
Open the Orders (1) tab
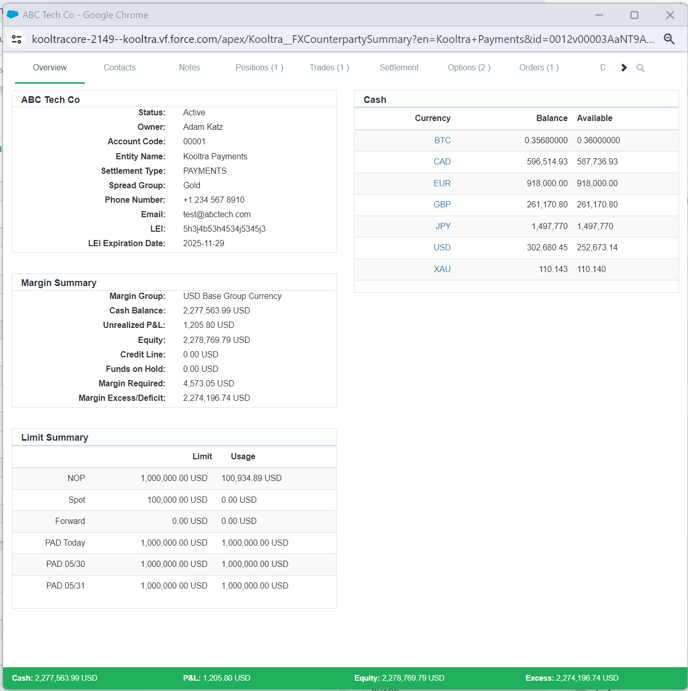point(538,68)
